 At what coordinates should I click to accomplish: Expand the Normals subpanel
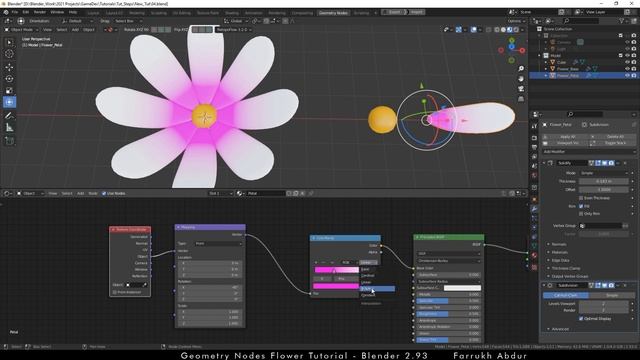coord(558,244)
